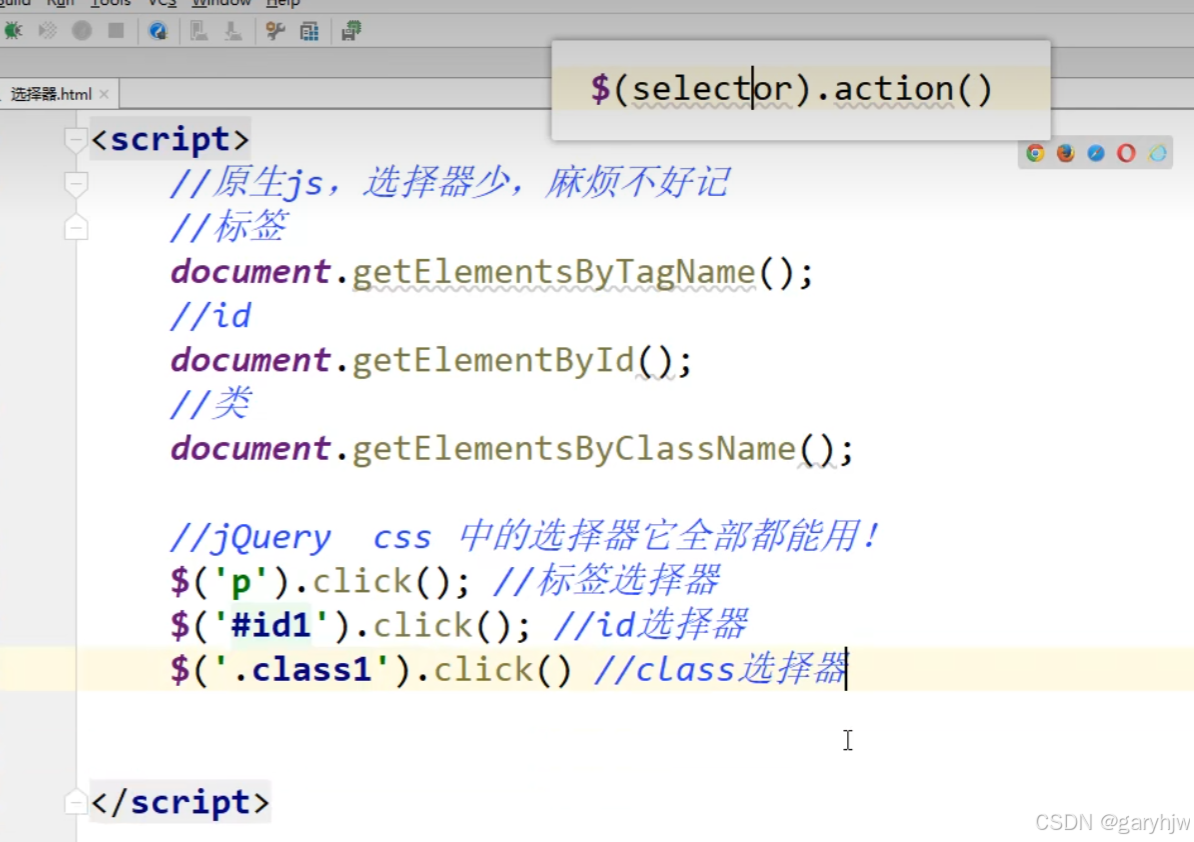Open the Tools menu

pos(110,4)
